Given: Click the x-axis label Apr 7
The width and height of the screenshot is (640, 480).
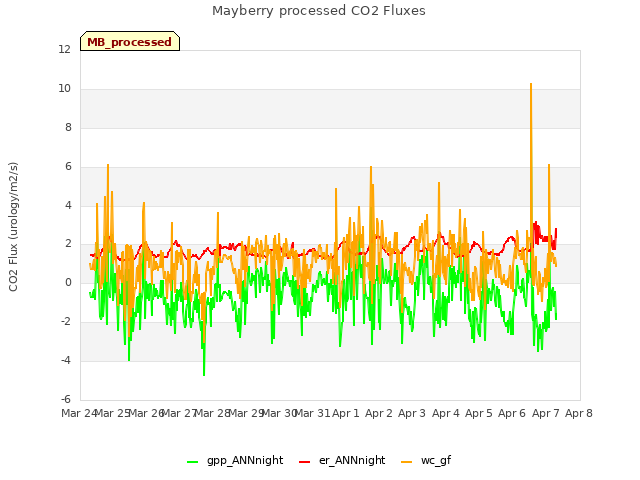Looking at the screenshot, I should (546, 413).
